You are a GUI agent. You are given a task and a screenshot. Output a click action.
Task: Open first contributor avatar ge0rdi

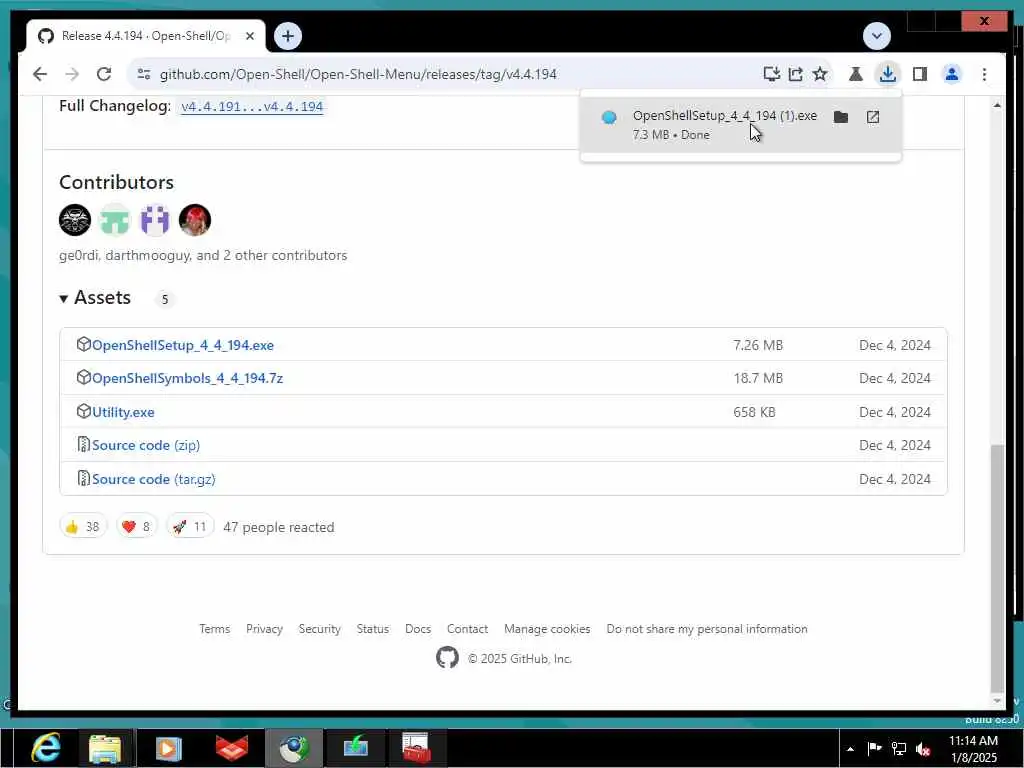pos(75,219)
